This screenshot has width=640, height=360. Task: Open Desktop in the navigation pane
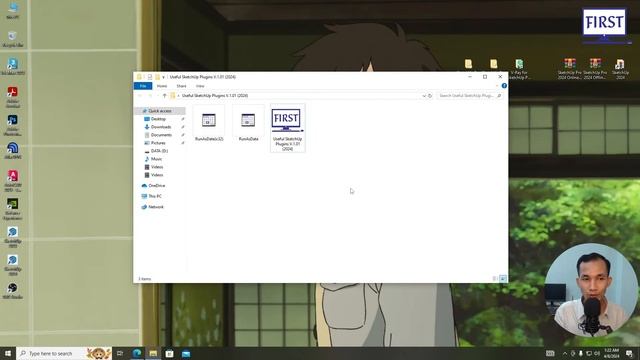pyautogui.click(x=158, y=119)
